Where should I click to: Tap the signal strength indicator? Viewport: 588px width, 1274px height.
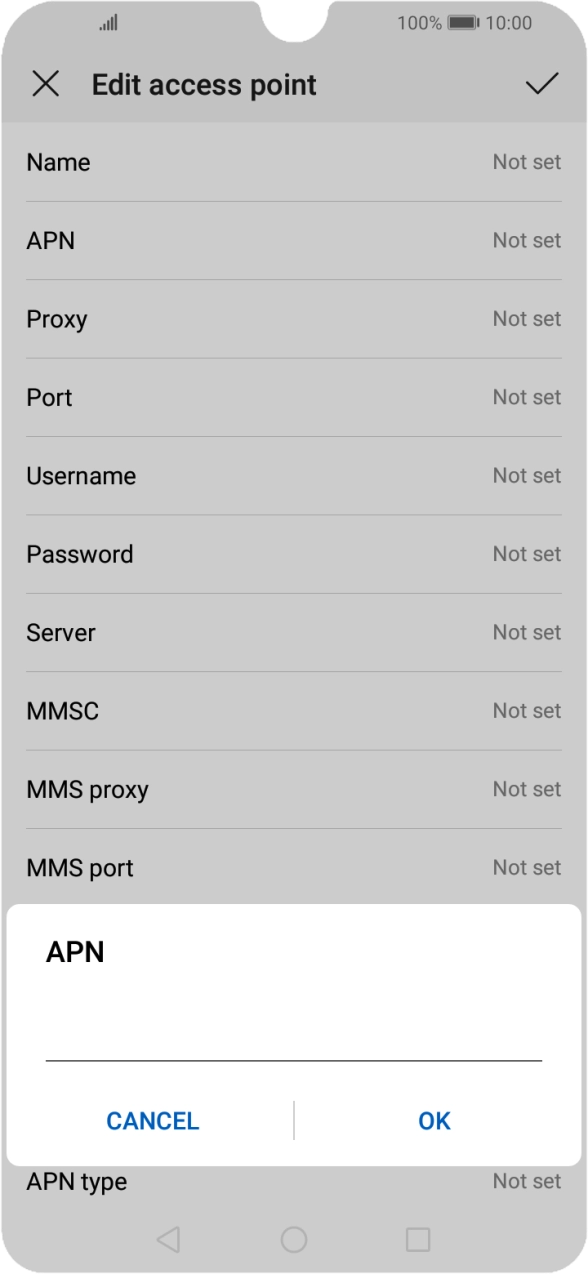pos(106,22)
